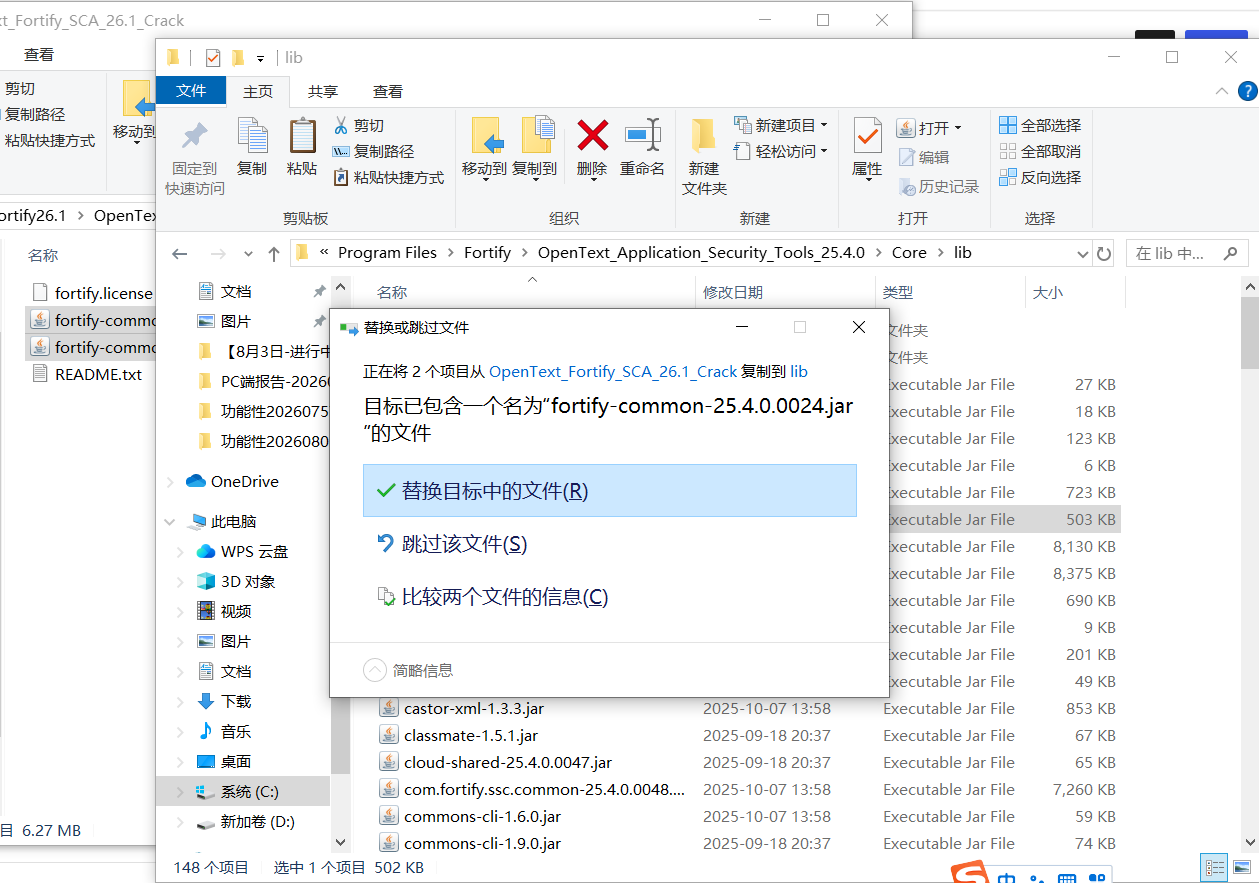
Task: Click properties icon in quick access toolbar
Action: [212, 58]
